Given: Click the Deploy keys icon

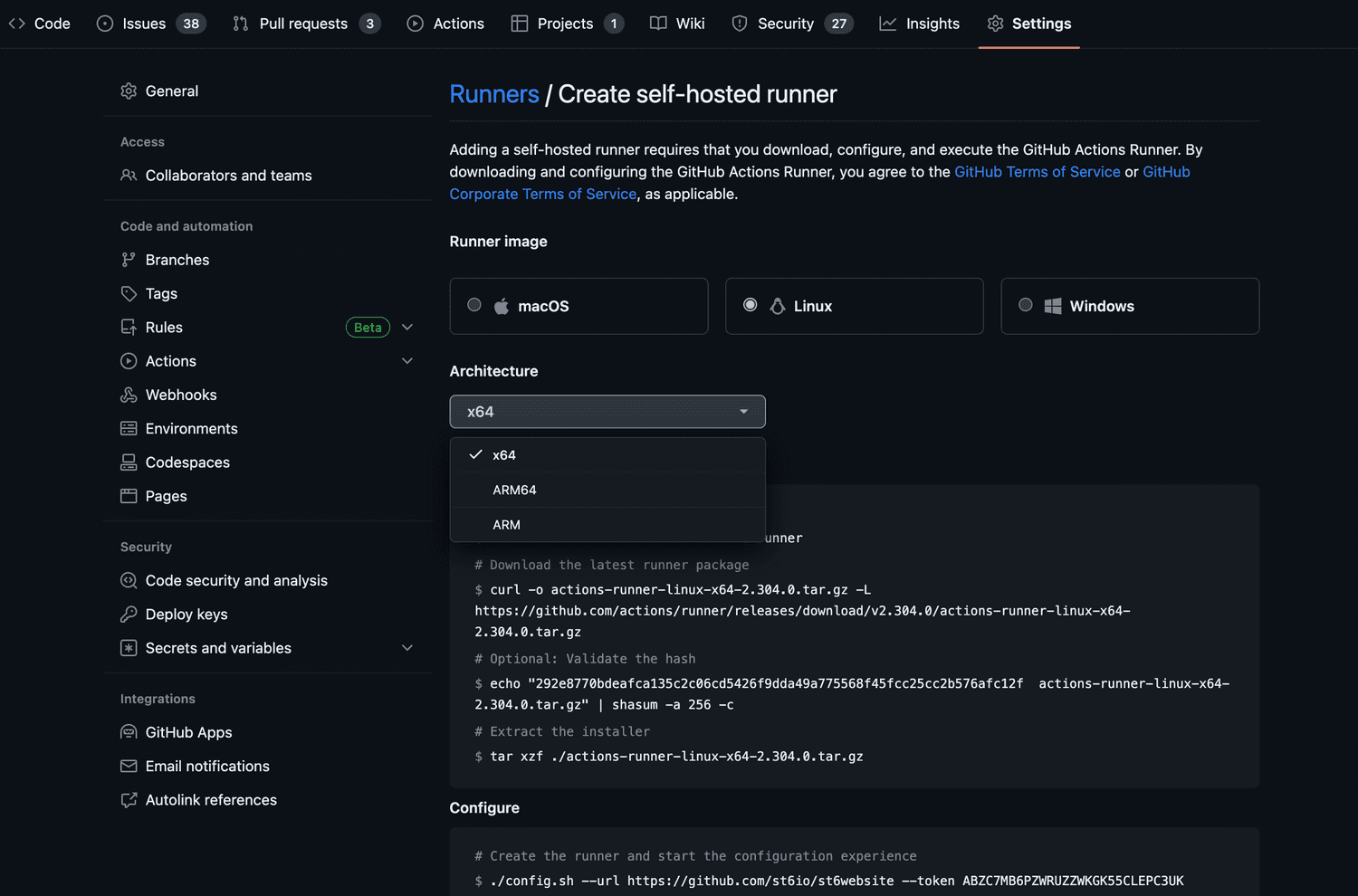Looking at the screenshot, I should 129,614.
